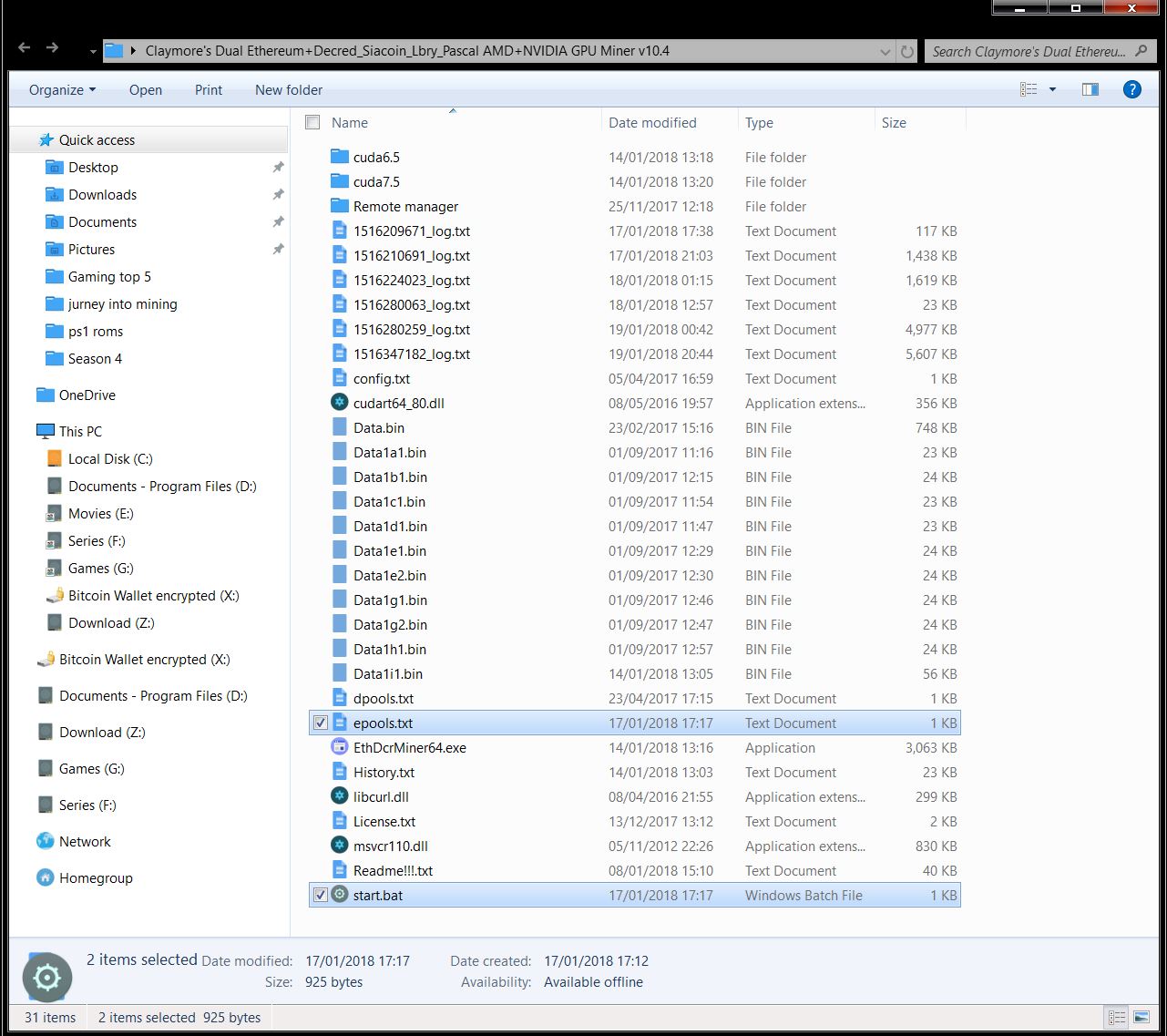Select the 1516347182_log.txt file name
The width and height of the screenshot is (1167, 1036).
(x=412, y=354)
